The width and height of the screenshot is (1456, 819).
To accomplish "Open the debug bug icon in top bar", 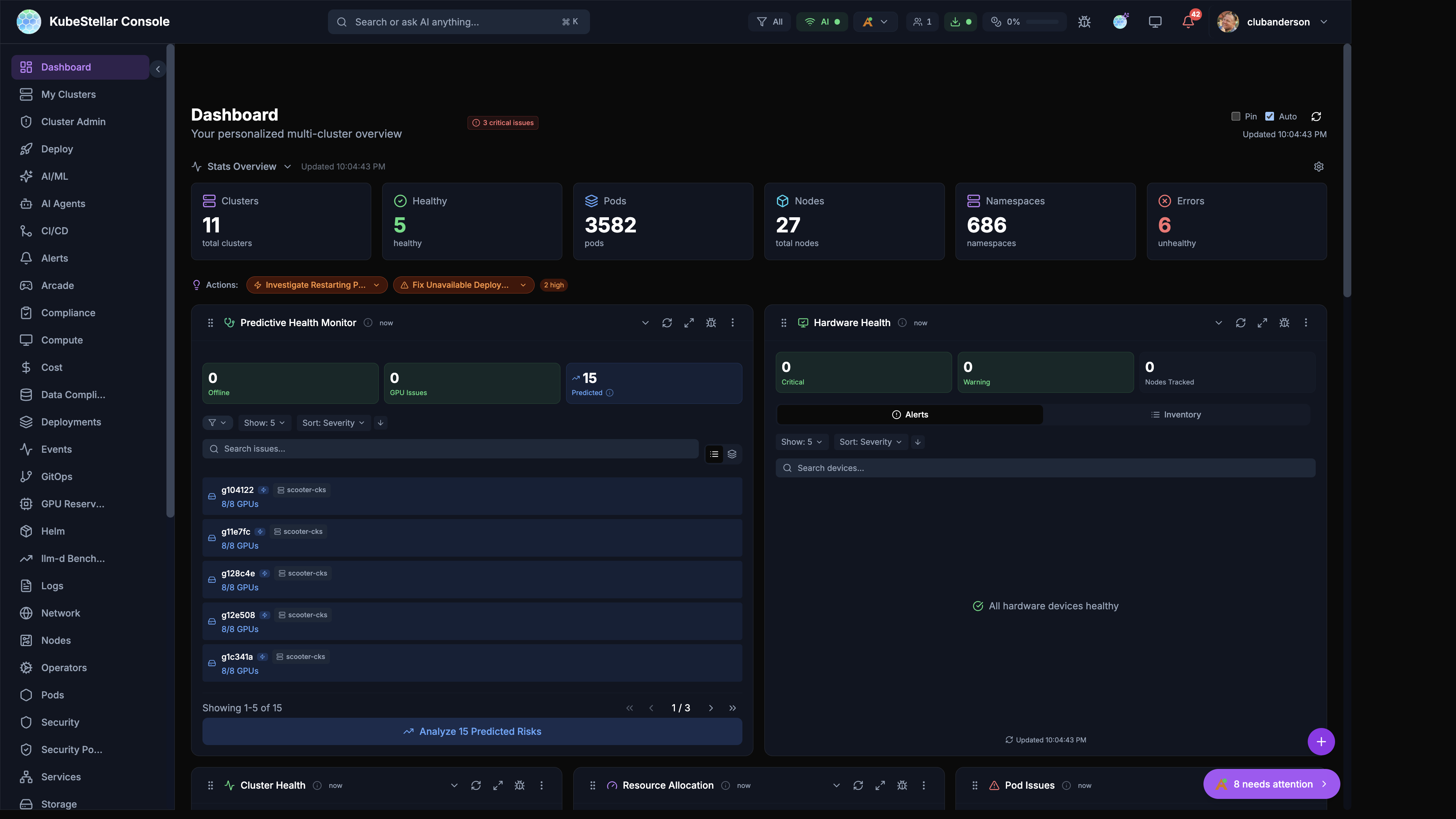I will coord(1084,22).
